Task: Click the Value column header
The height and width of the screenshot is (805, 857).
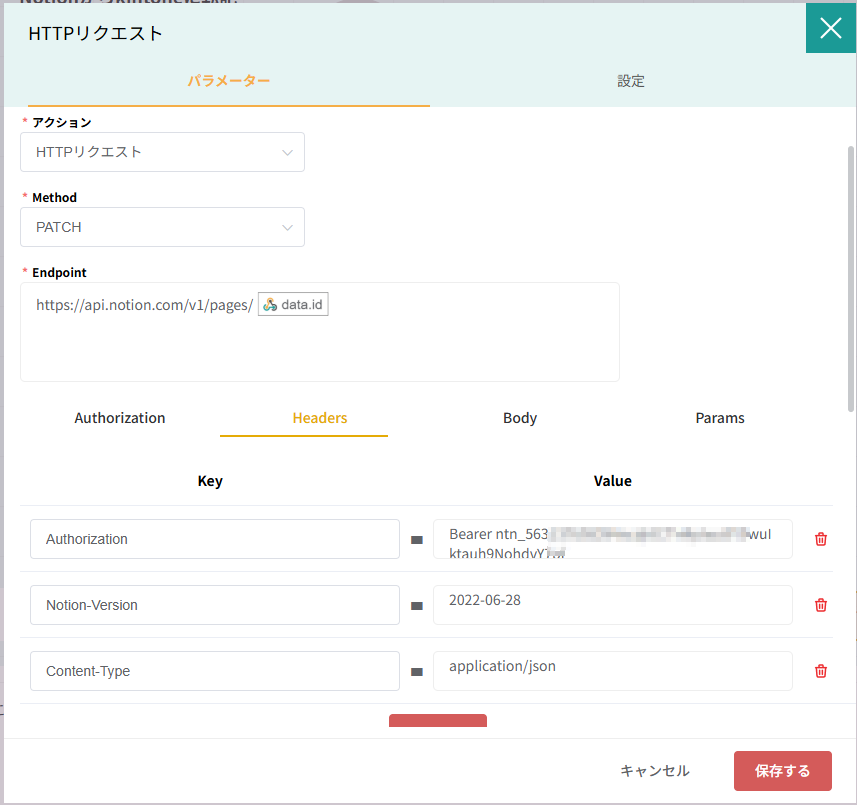Action: [613, 481]
